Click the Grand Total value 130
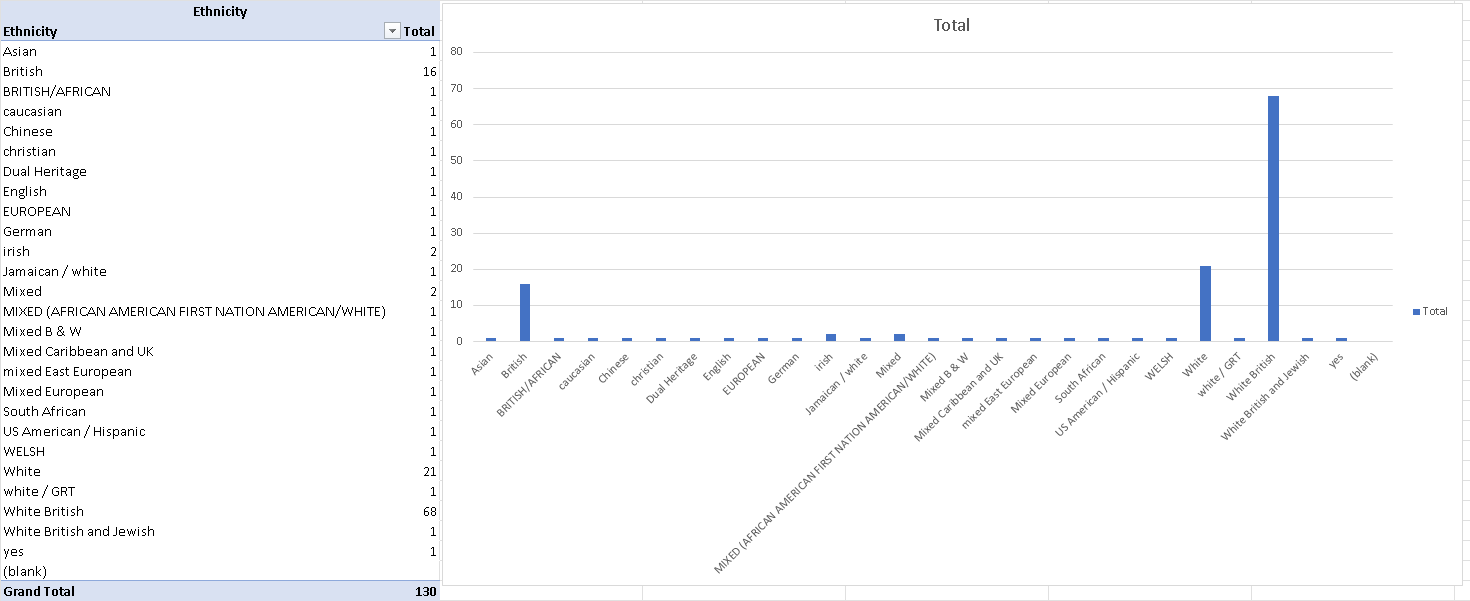 click(425, 591)
